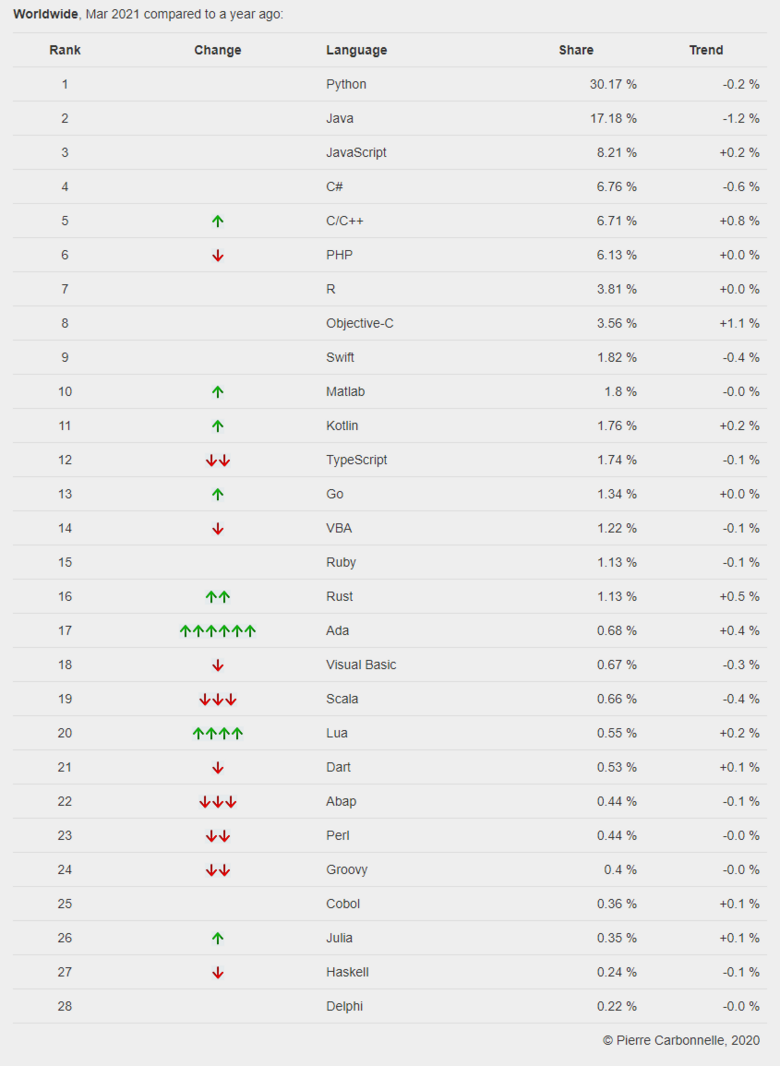Click the Pierre Carbonnelle copyright text

pos(681,1040)
